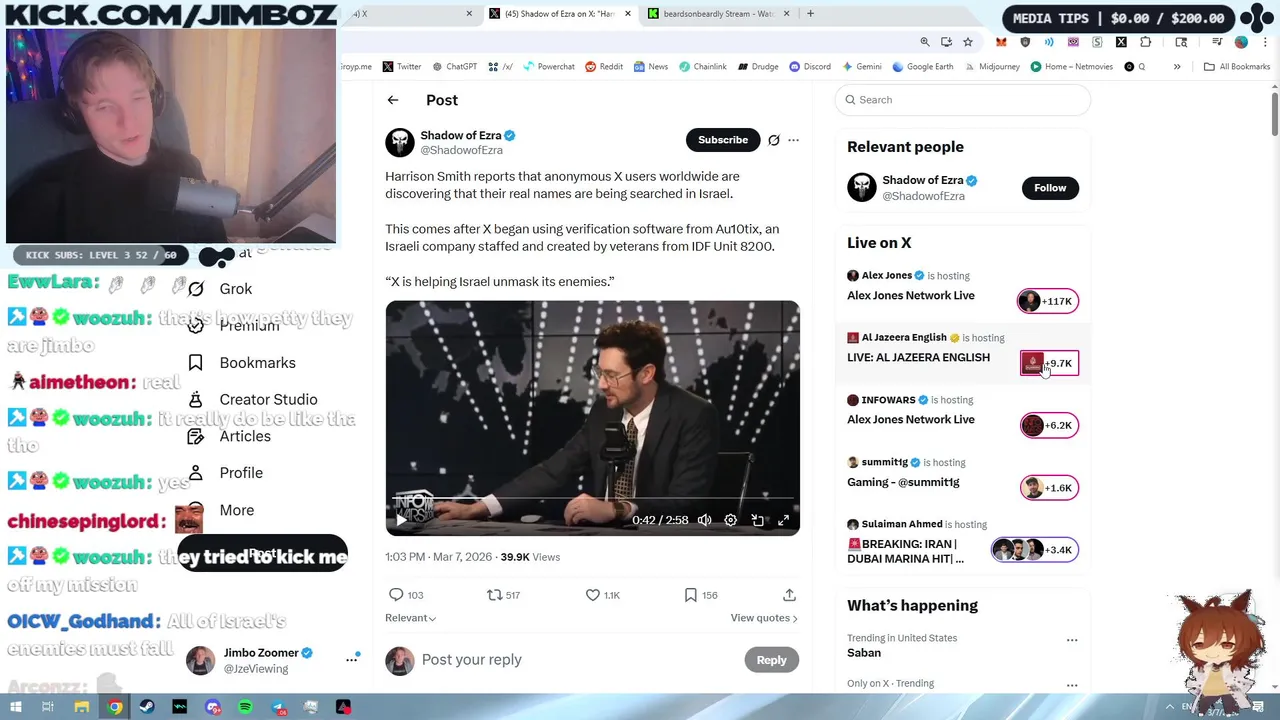Image resolution: width=1280 pixels, height=720 pixels.
Task: Open Reddit bookmark
Action: [604, 67]
